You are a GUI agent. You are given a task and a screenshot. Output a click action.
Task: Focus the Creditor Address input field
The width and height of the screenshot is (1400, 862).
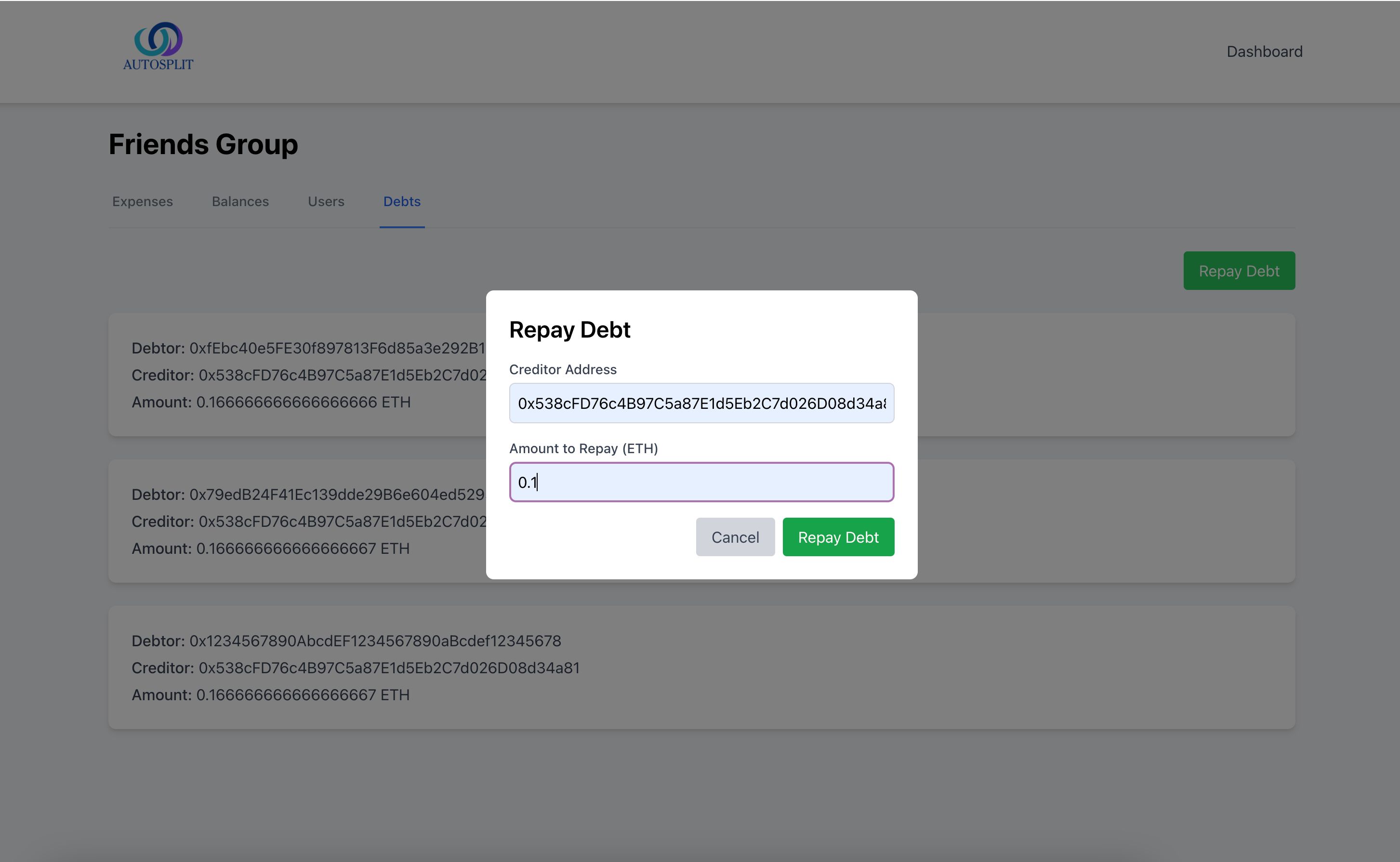(701, 403)
